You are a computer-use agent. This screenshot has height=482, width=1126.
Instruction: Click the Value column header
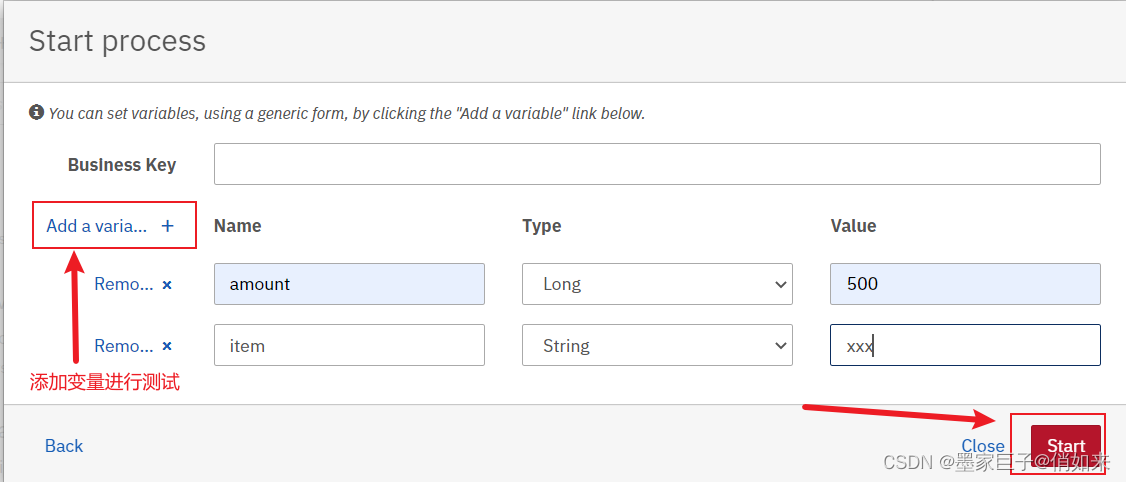(853, 226)
